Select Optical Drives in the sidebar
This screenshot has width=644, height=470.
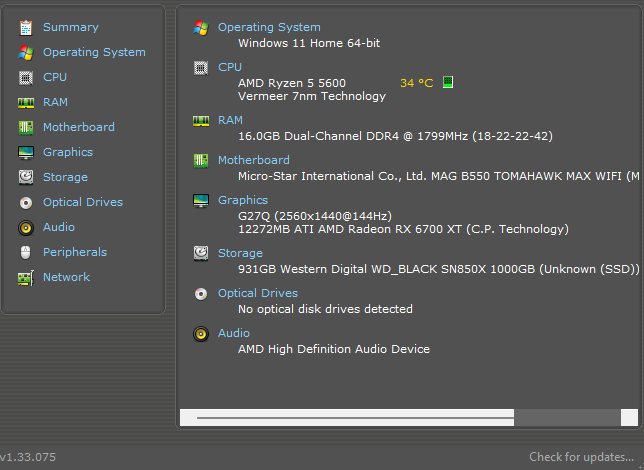[82, 202]
